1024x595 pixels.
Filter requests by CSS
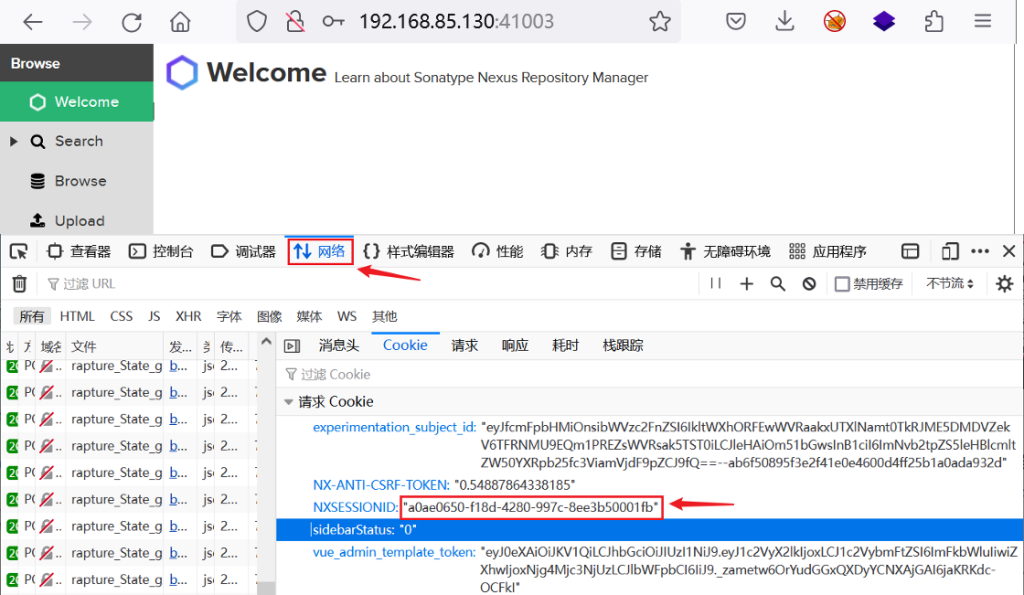(x=121, y=317)
